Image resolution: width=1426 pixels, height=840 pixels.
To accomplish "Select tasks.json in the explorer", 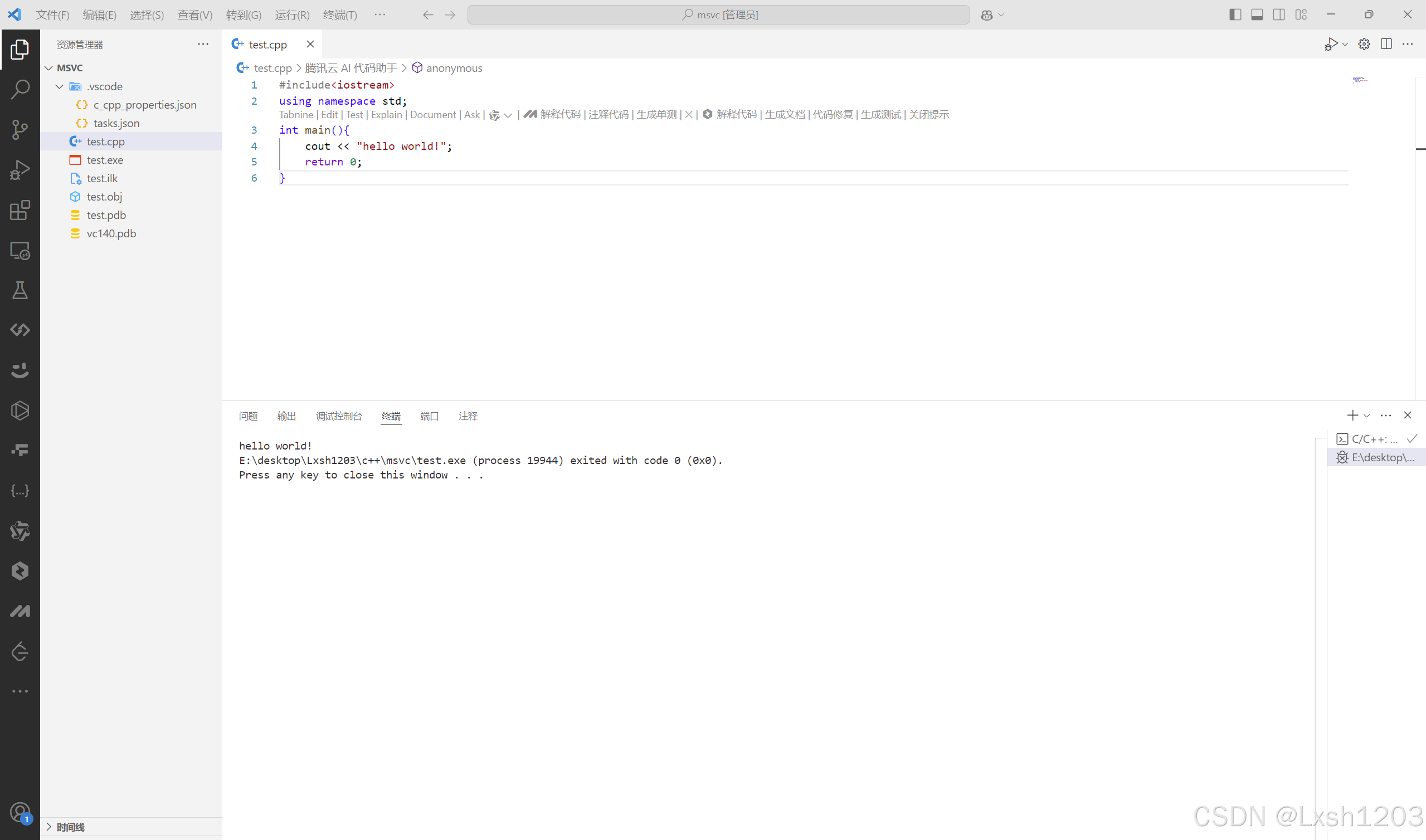I will click(x=116, y=123).
